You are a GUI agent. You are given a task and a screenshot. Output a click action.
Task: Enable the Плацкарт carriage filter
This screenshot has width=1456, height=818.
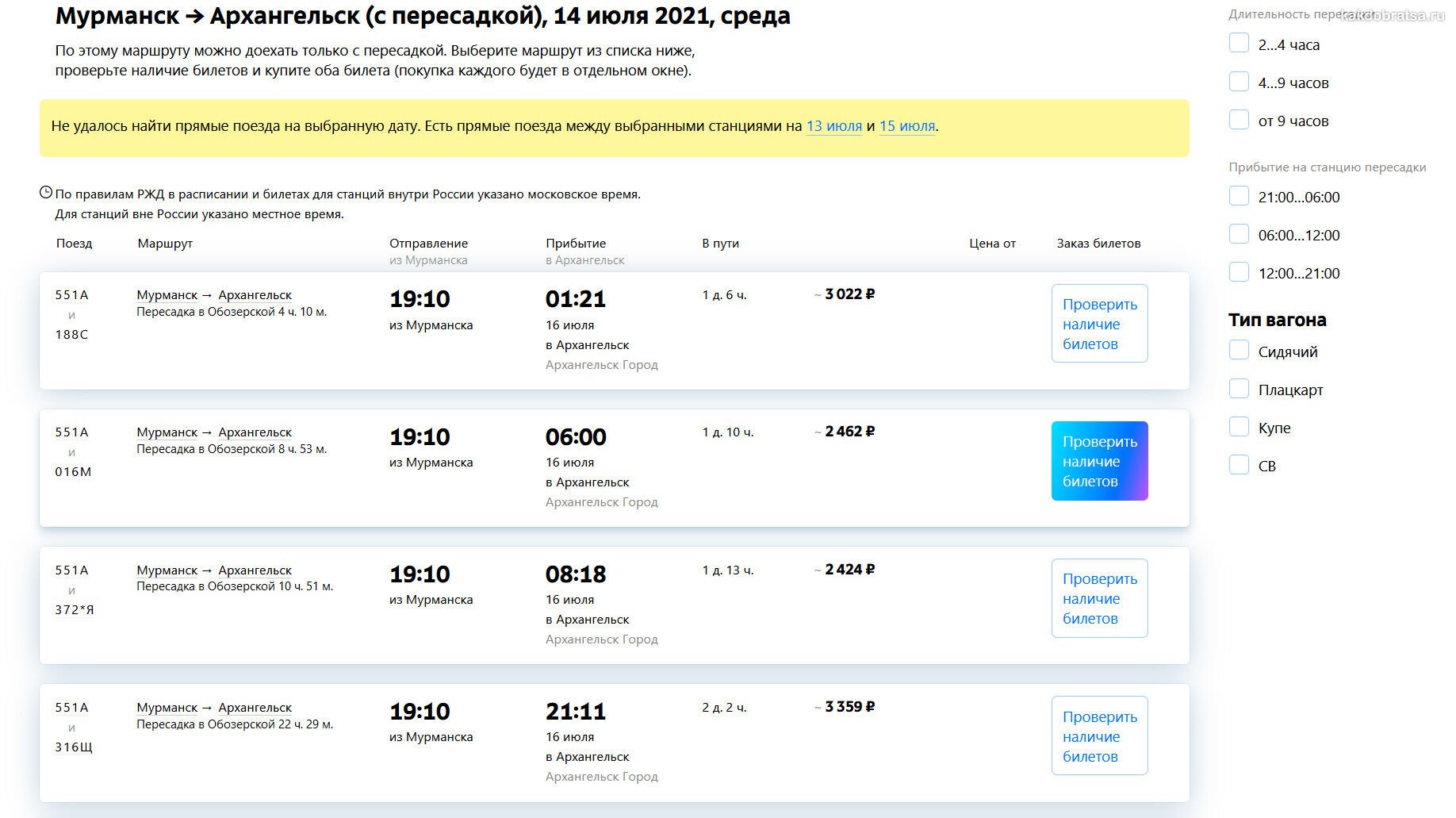coord(1239,389)
